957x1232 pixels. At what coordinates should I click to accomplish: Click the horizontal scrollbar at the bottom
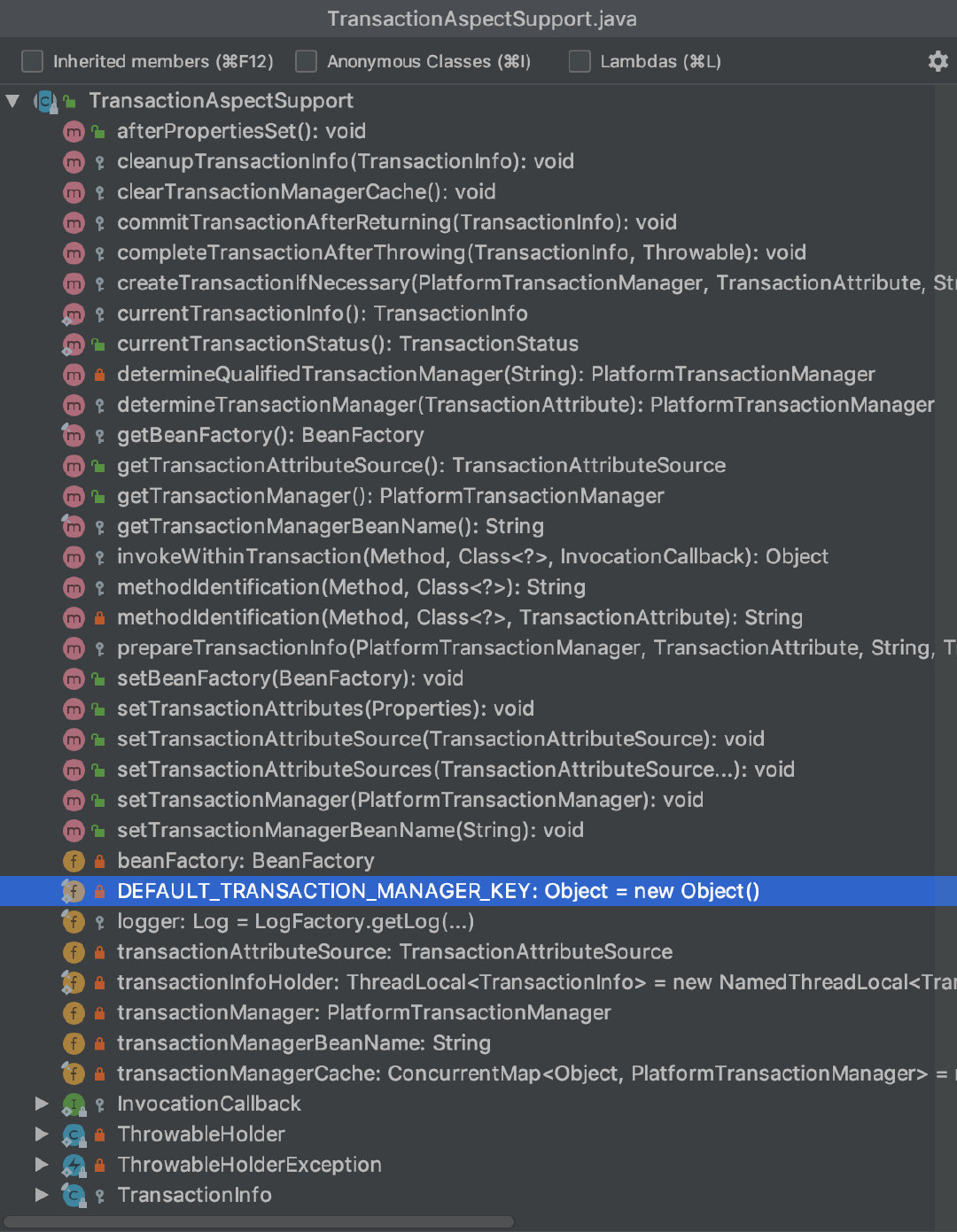tap(259, 1222)
